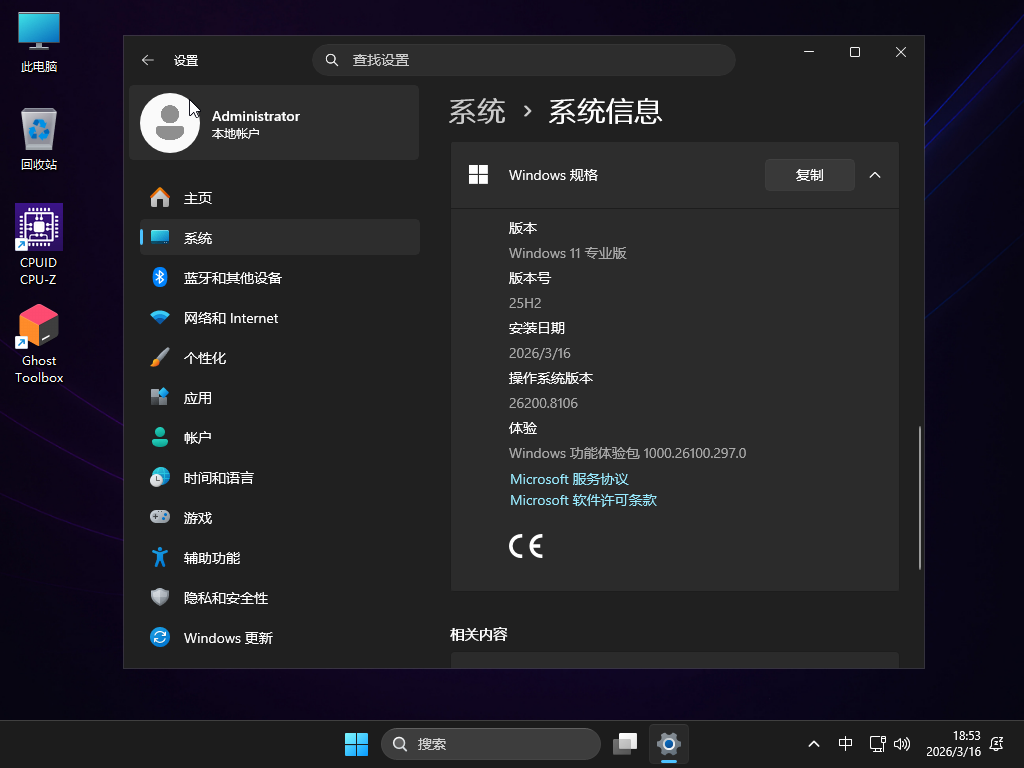Click the 网络和 Internet Wi-Fi icon
This screenshot has width=1024, height=768.
160,318
